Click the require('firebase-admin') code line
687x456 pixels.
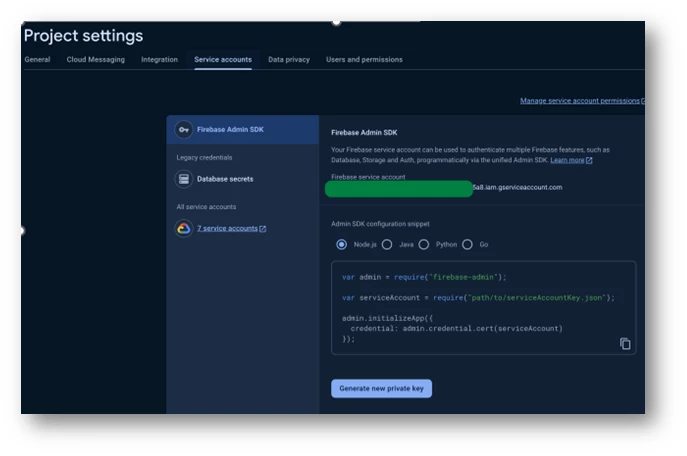pyautogui.click(x=424, y=277)
